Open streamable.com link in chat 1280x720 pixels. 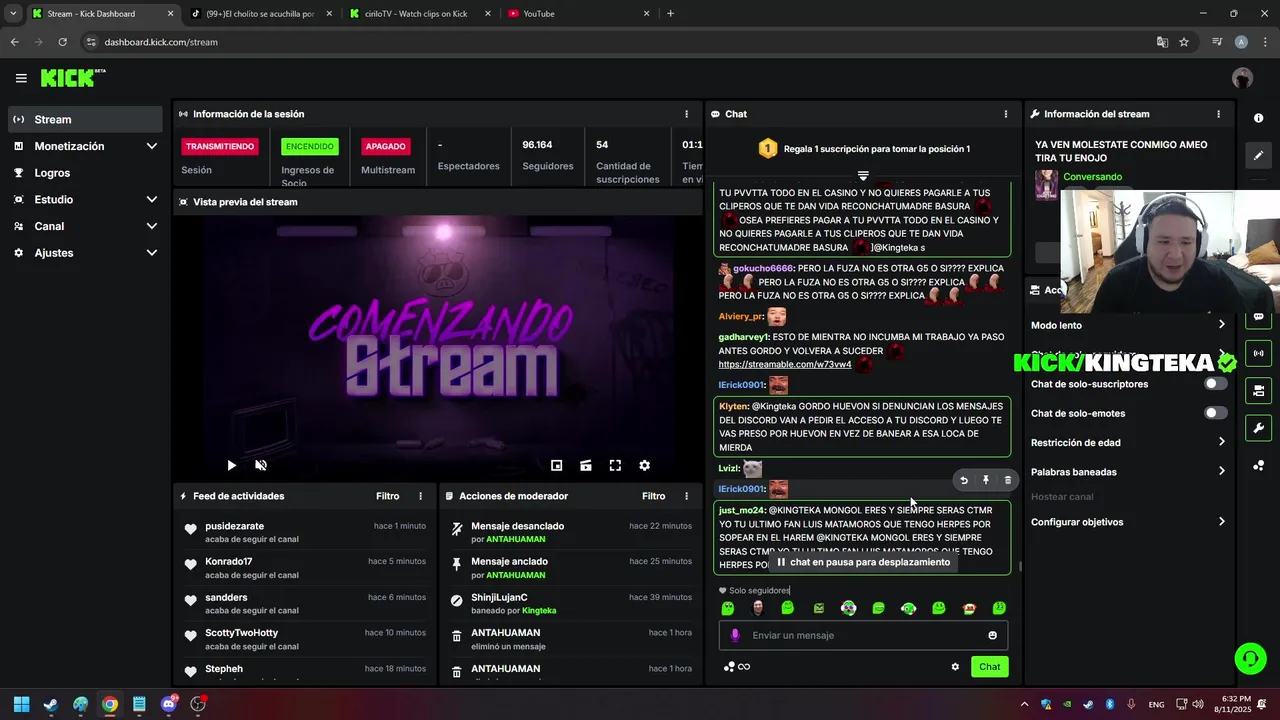coord(785,365)
